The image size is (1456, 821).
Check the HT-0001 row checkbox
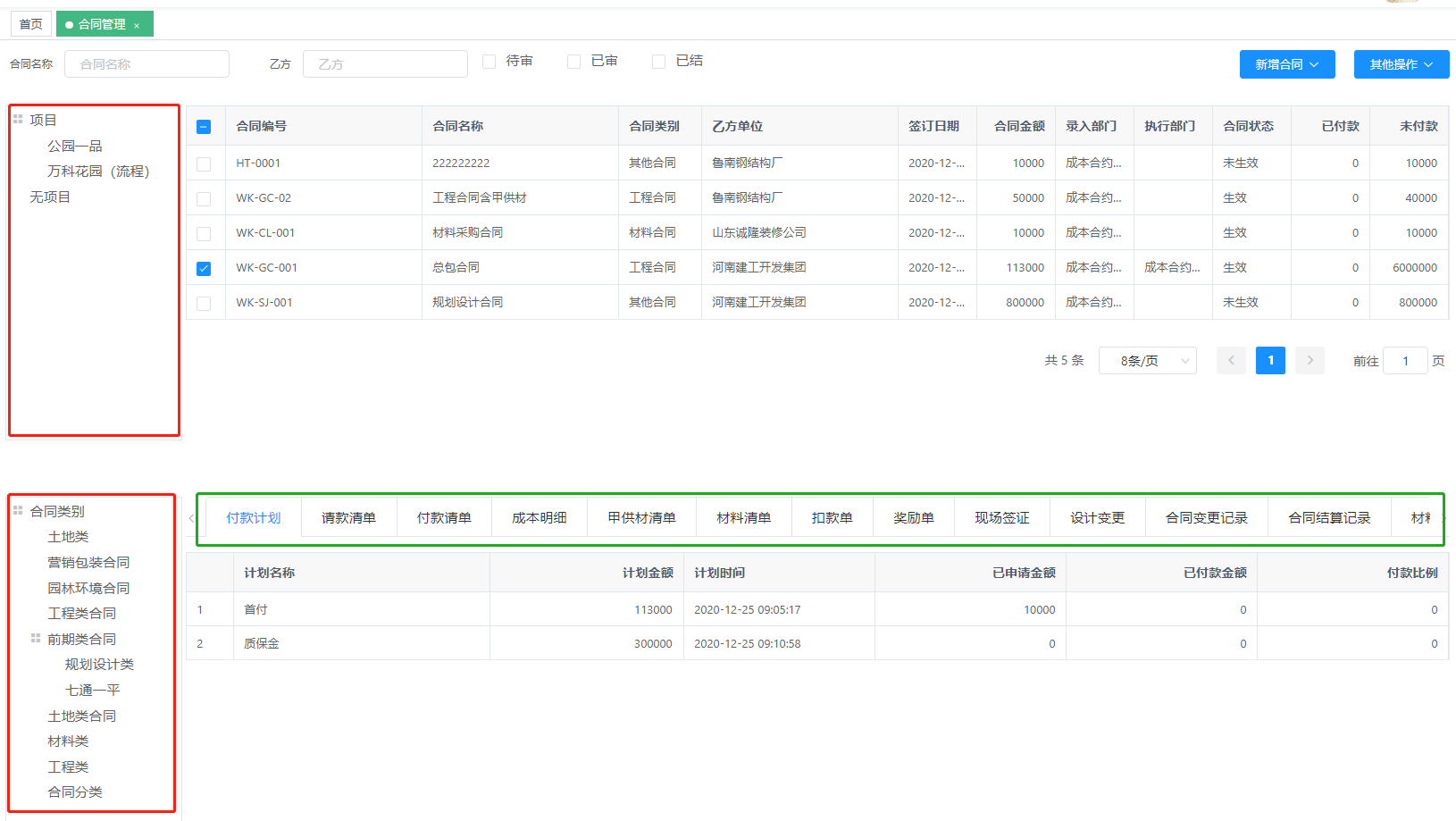coord(204,163)
